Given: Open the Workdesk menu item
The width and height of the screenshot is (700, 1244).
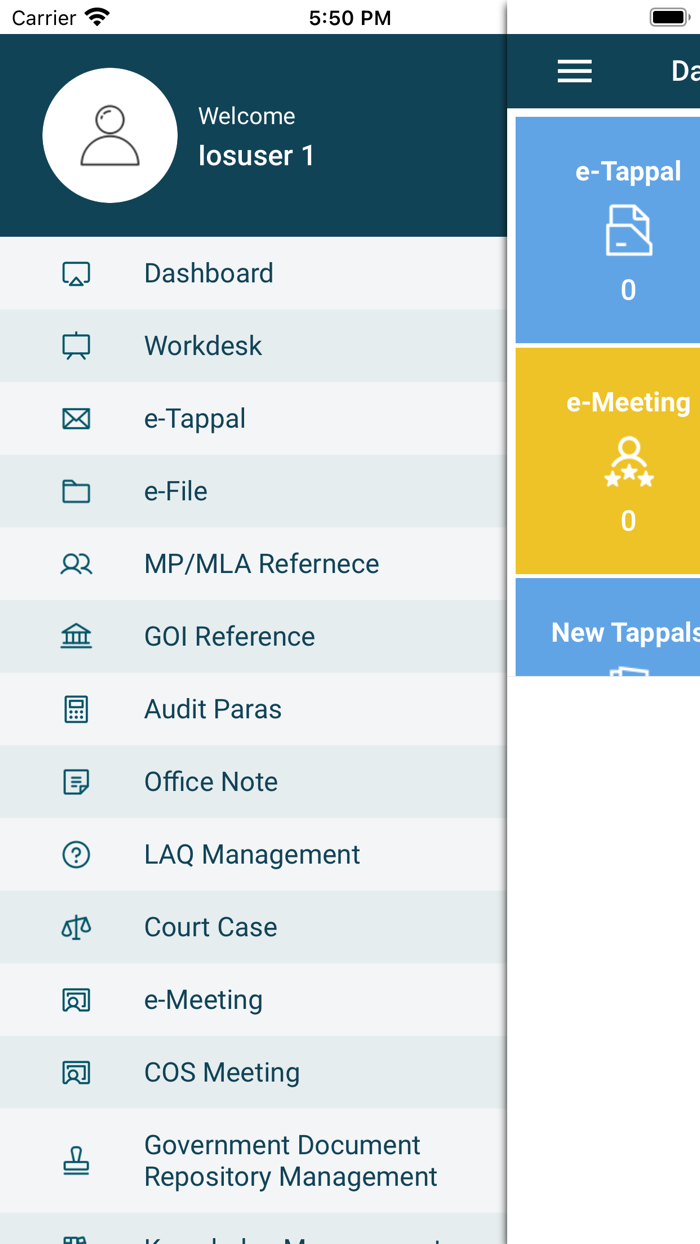Looking at the screenshot, I should [x=253, y=346].
